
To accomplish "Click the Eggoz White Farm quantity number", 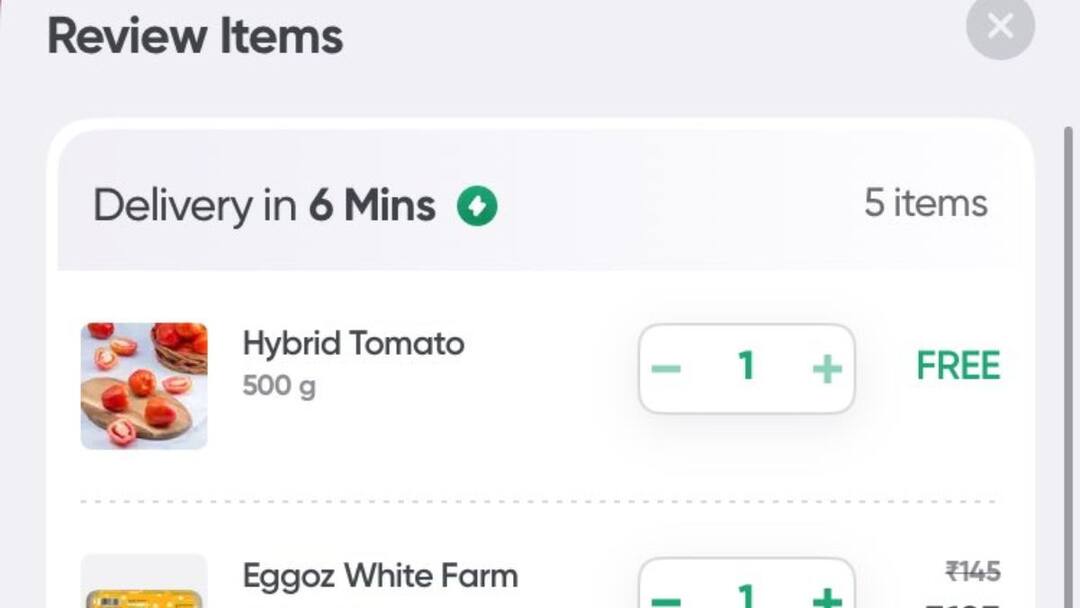I will coord(746,597).
